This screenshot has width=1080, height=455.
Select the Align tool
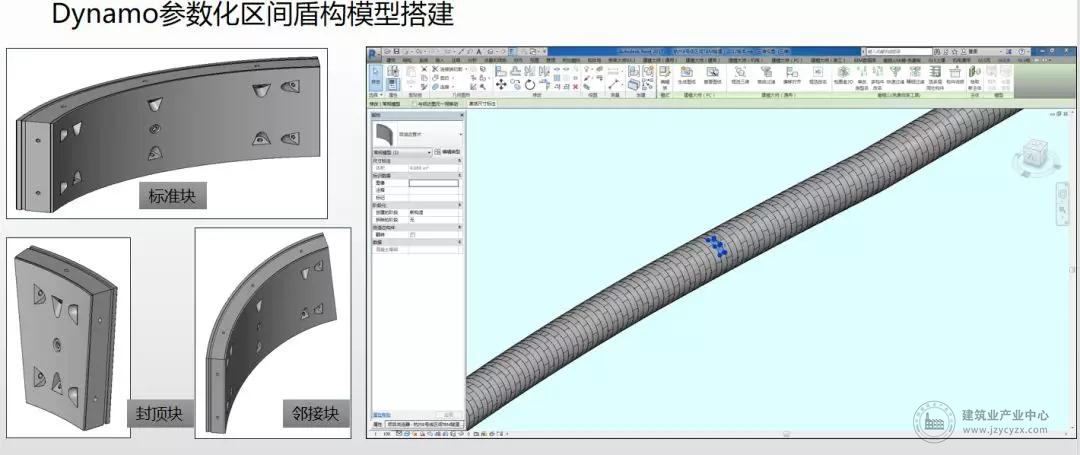pos(501,71)
